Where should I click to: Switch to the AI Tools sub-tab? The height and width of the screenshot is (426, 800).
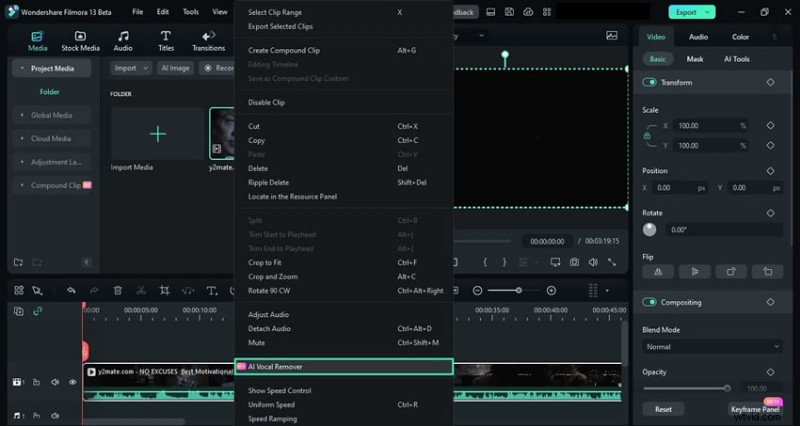[737, 59]
